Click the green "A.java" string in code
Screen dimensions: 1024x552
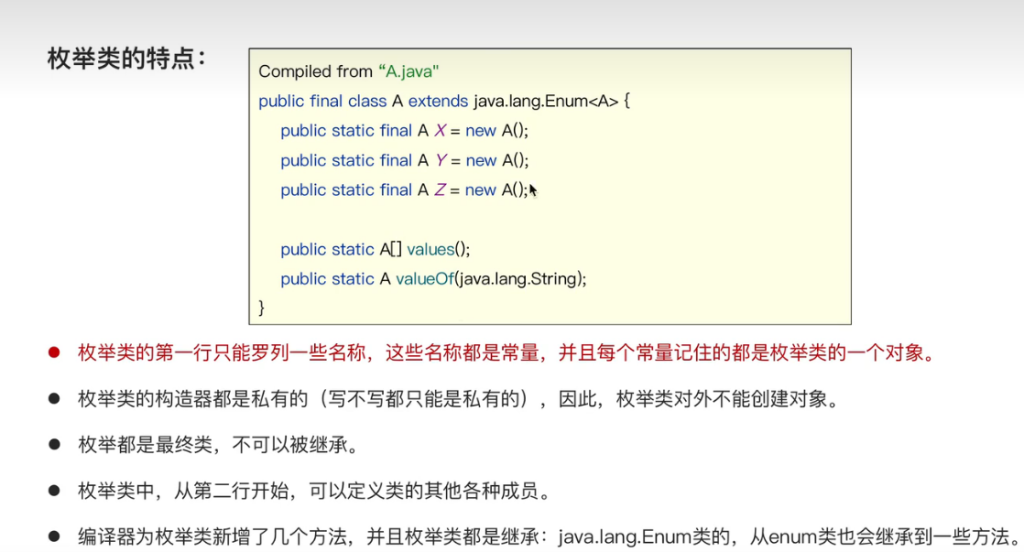(x=409, y=71)
